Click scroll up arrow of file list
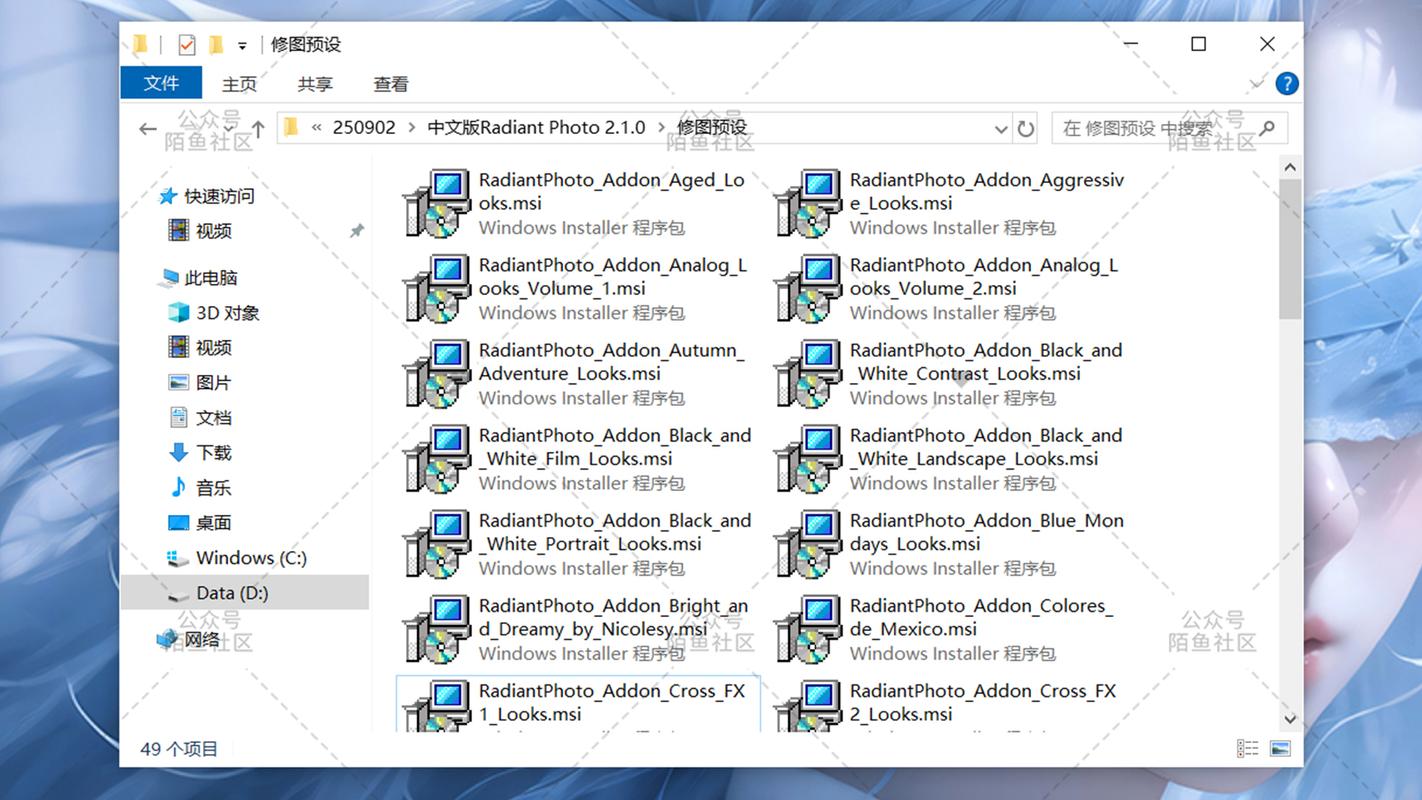 point(1290,168)
